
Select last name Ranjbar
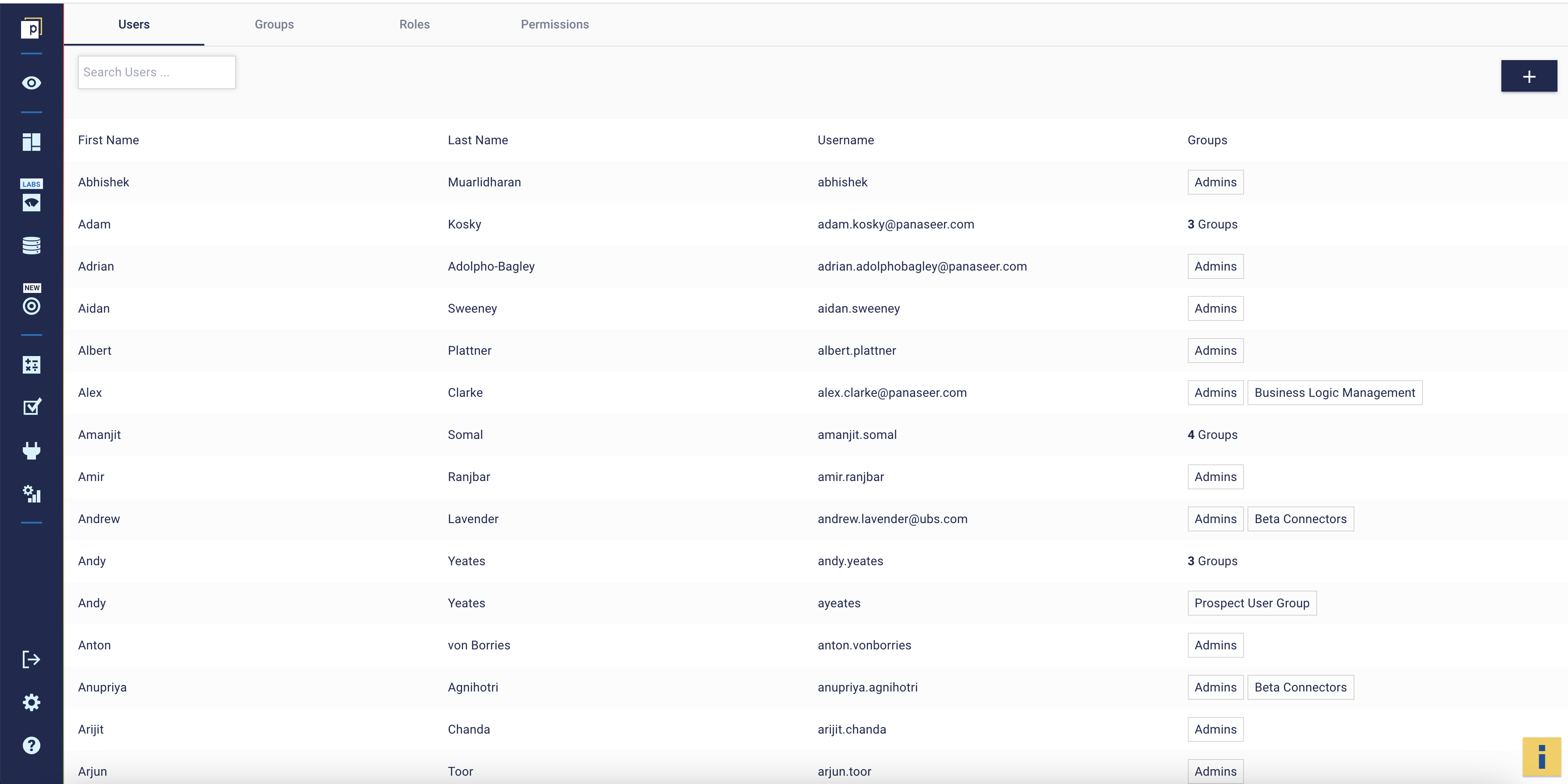pyautogui.click(x=469, y=477)
